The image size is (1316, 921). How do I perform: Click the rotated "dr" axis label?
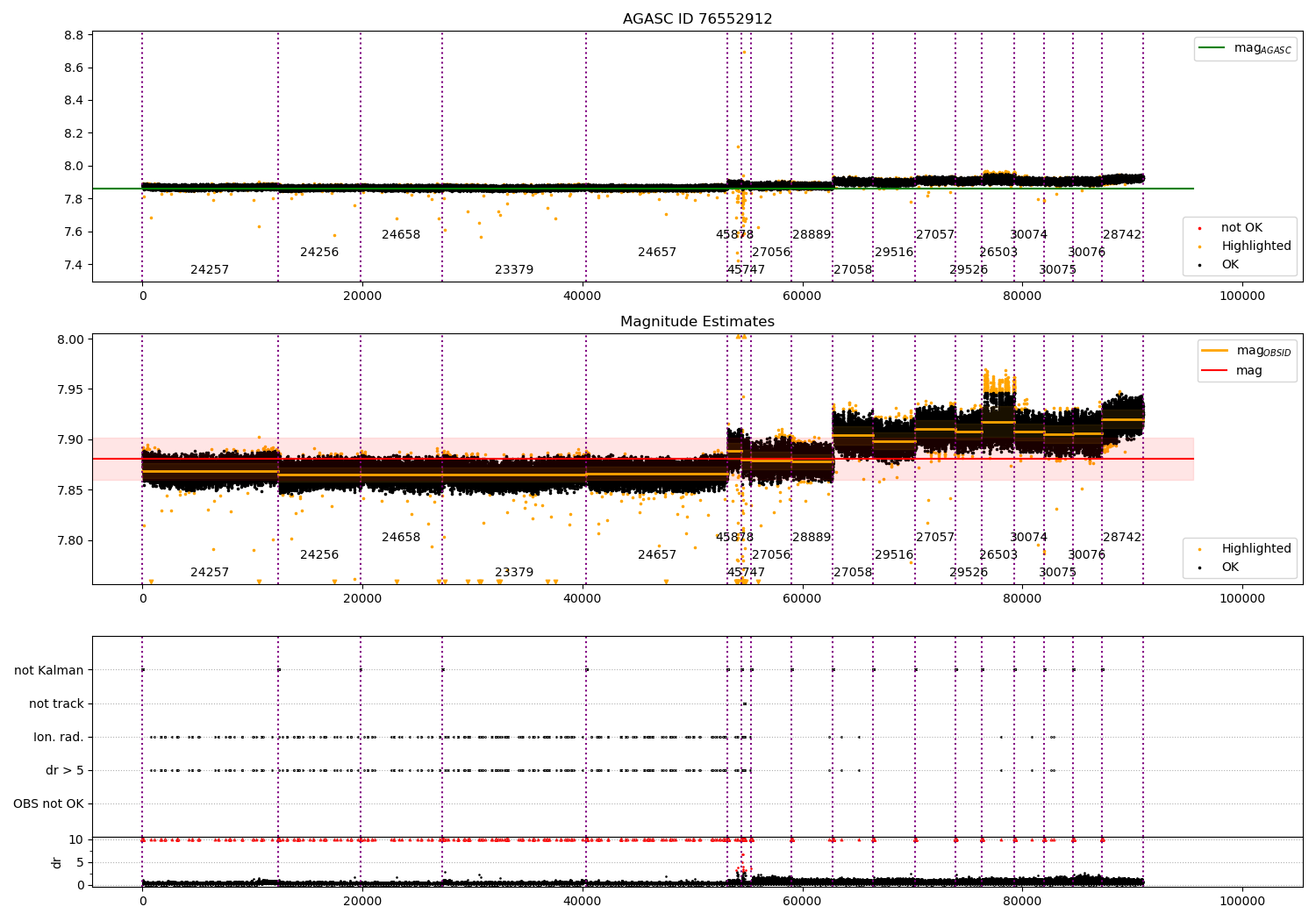pyautogui.click(x=57, y=862)
